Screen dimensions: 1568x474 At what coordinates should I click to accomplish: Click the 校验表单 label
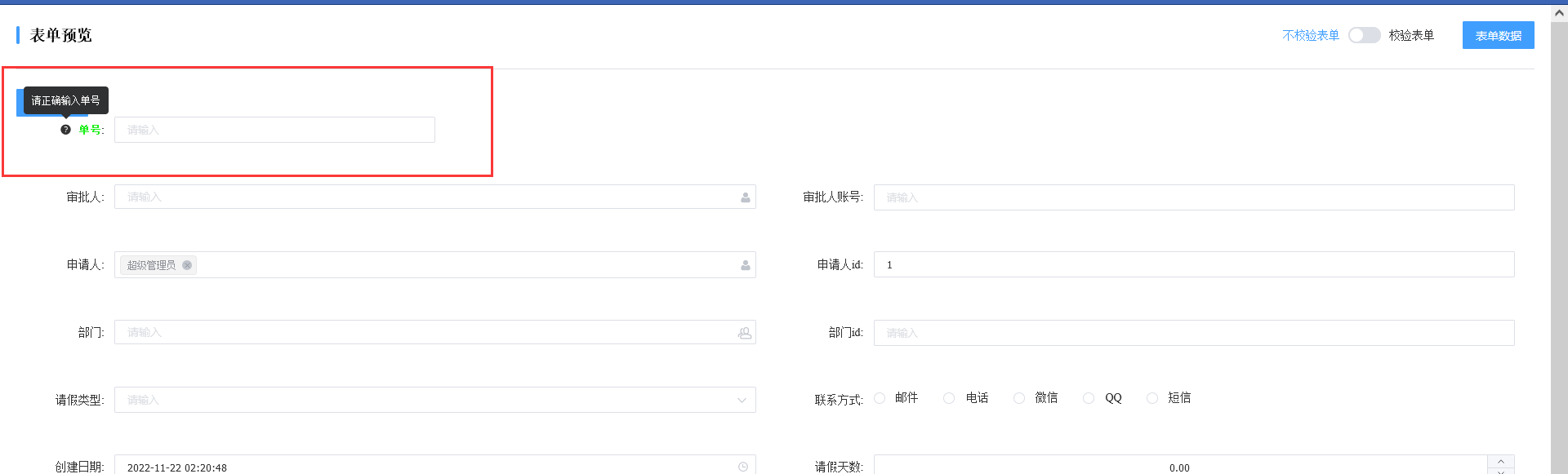[1411, 35]
